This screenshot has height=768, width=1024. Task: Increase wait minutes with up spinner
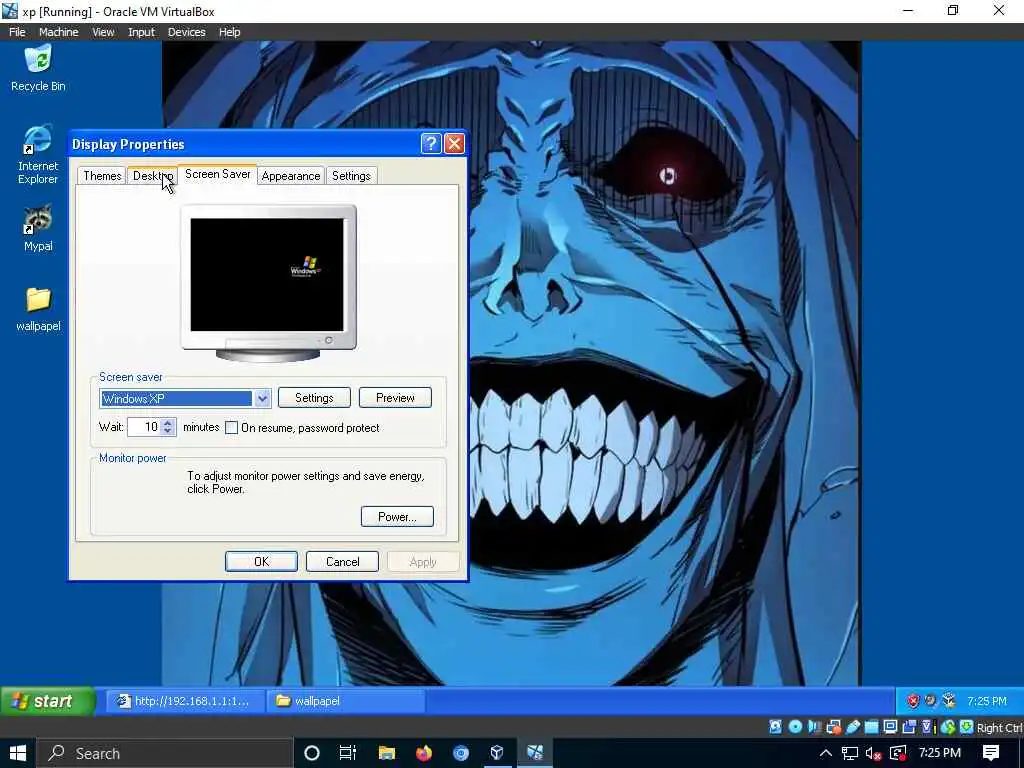168,423
